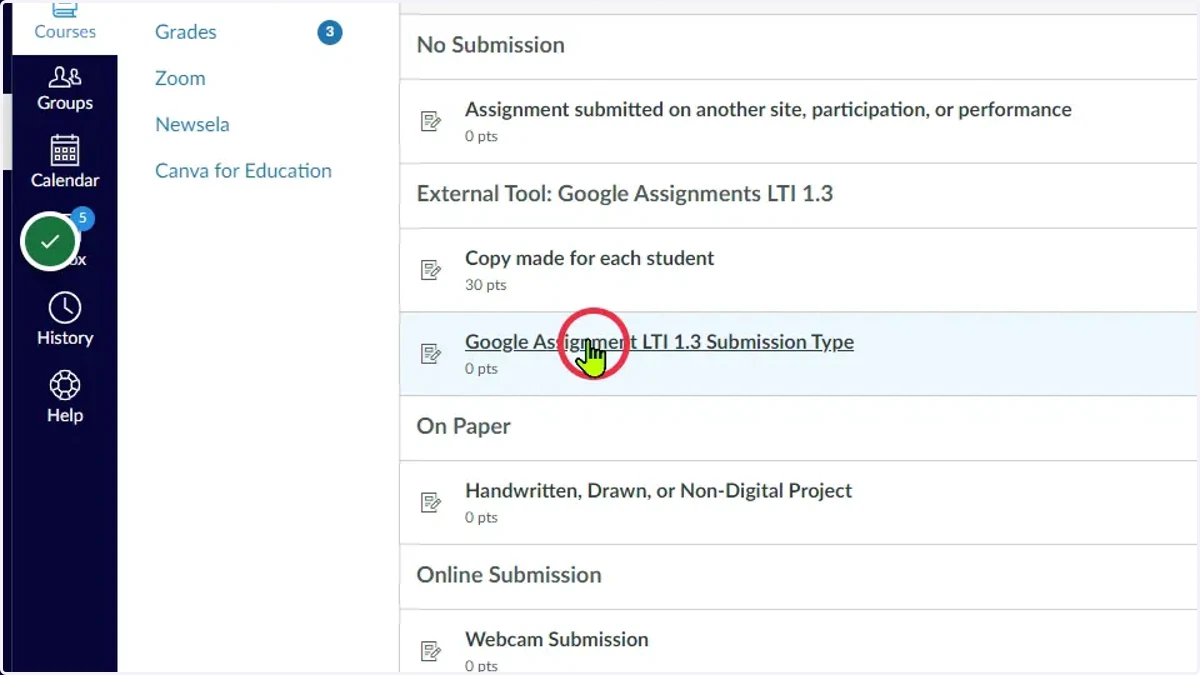Open Google Assignment LTI 1.3 Submission Type
Screen dimensions: 1200x675
click(659, 342)
